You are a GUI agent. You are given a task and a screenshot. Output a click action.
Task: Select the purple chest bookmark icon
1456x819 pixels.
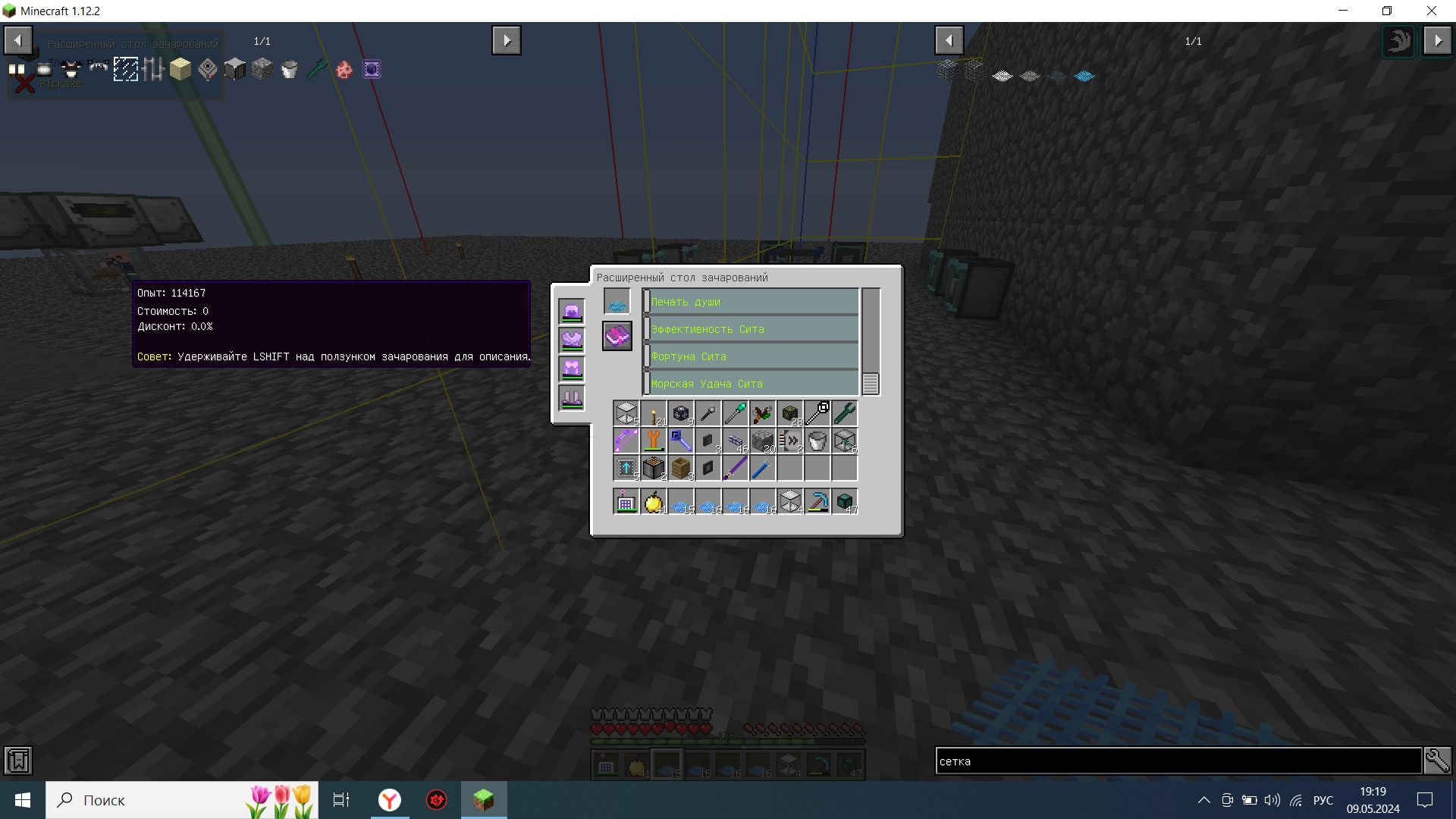coord(372,70)
